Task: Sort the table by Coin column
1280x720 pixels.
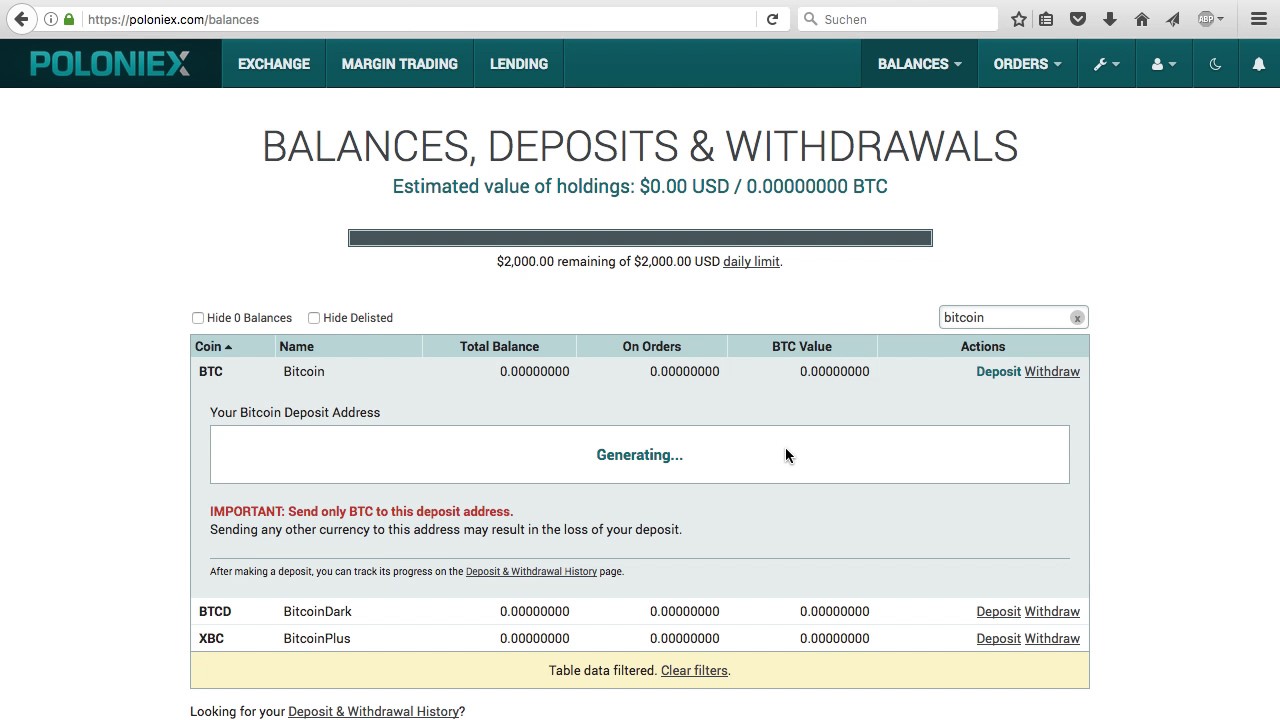Action: pyautogui.click(x=232, y=346)
